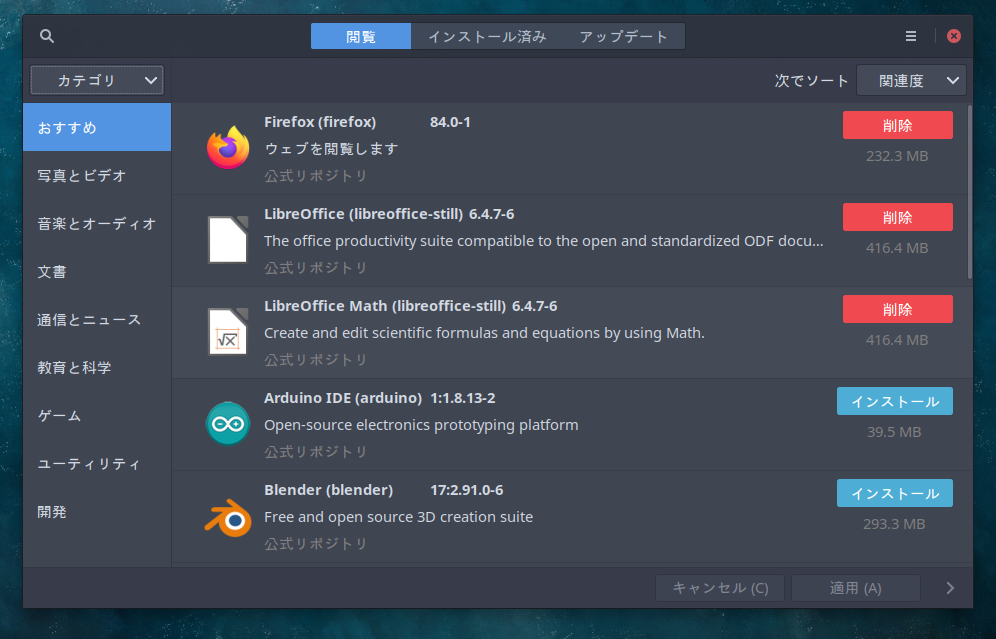Click インストール button for Blender

(x=894, y=494)
